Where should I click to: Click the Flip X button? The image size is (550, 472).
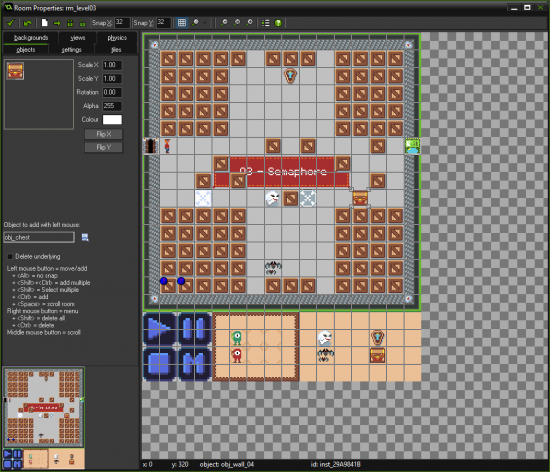[103, 134]
